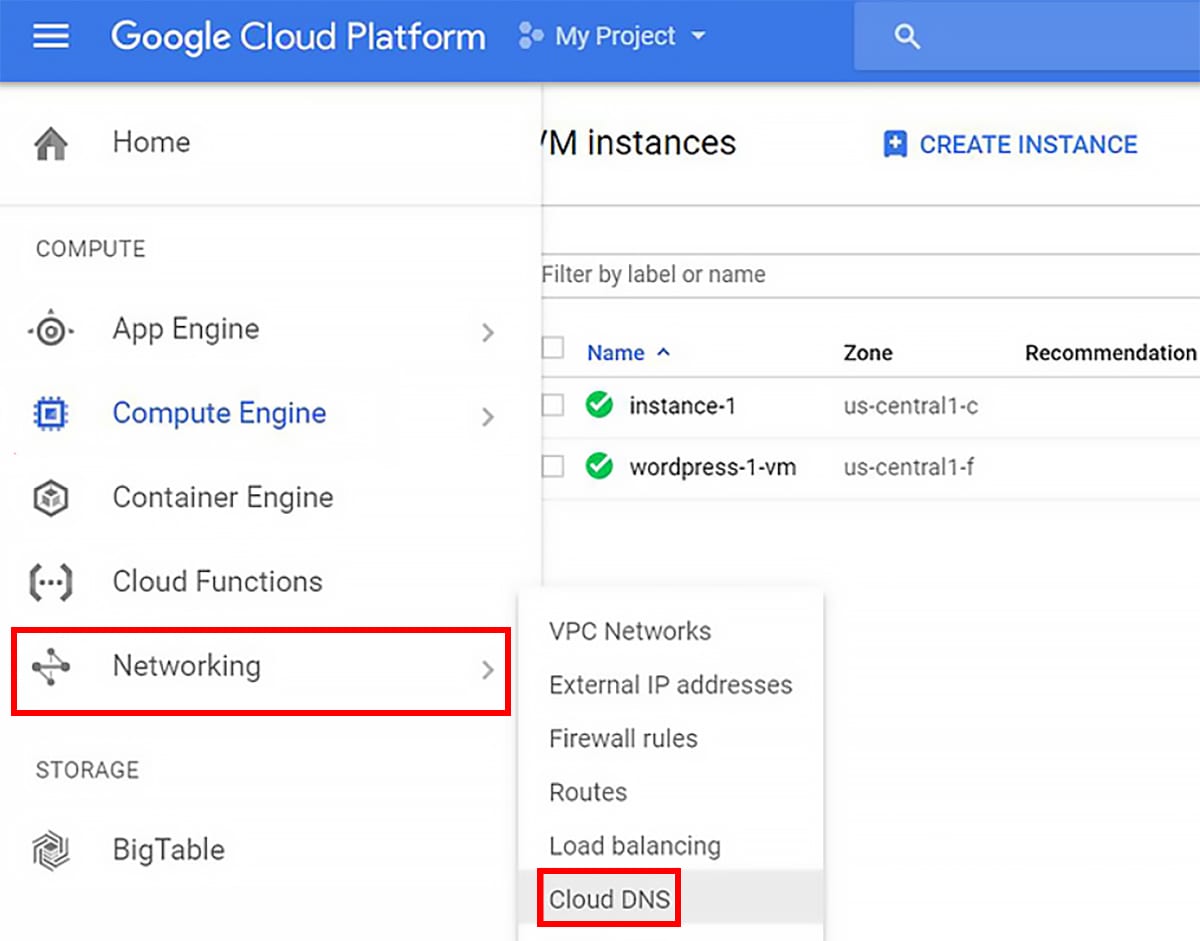Click the Recommendation column header
The image size is (1200, 941).
1110,353
